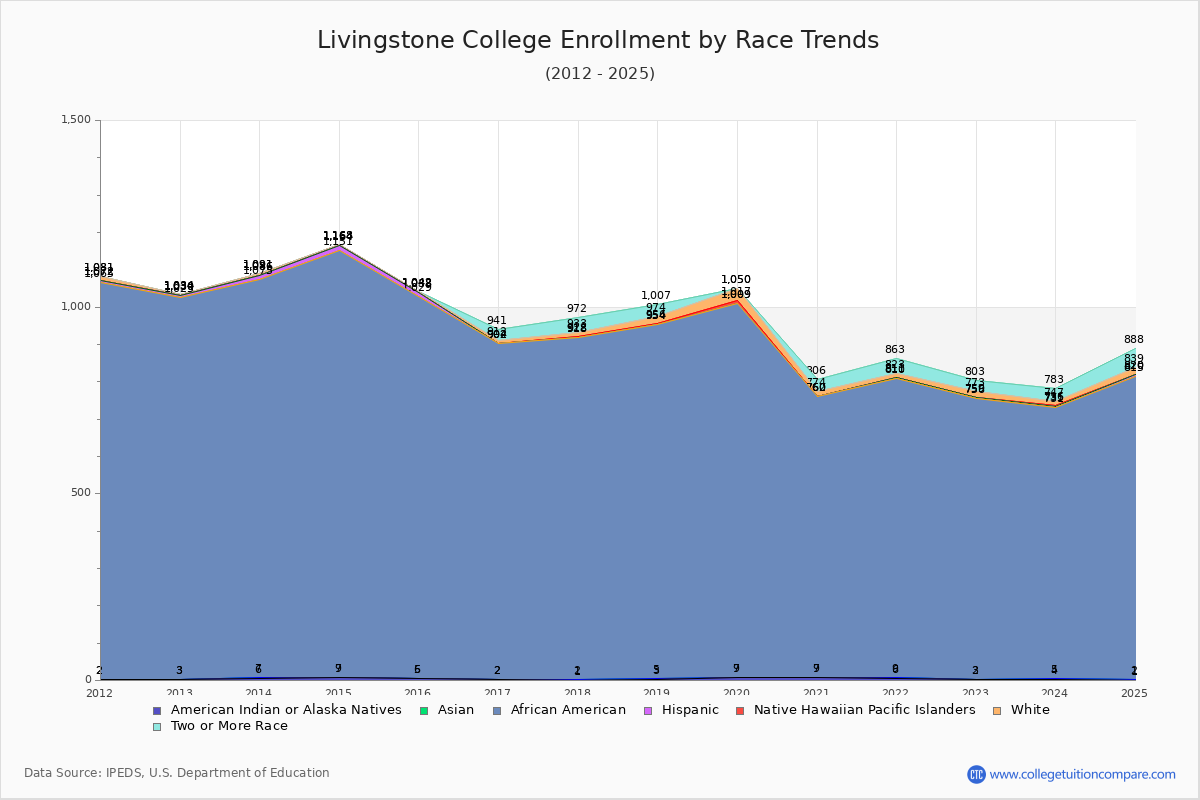Toggle the Two or More Race legend label
The height and width of the screenshot is (800, 1200).
pyautogui.click(x=229, y=726)
